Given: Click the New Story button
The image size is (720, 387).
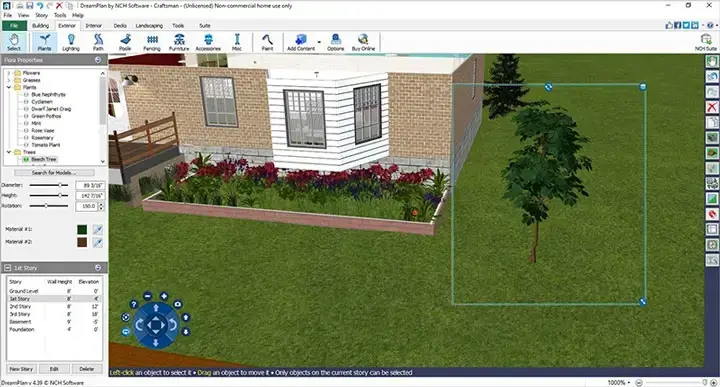Looking at the screenshot, I should (21, 369).
